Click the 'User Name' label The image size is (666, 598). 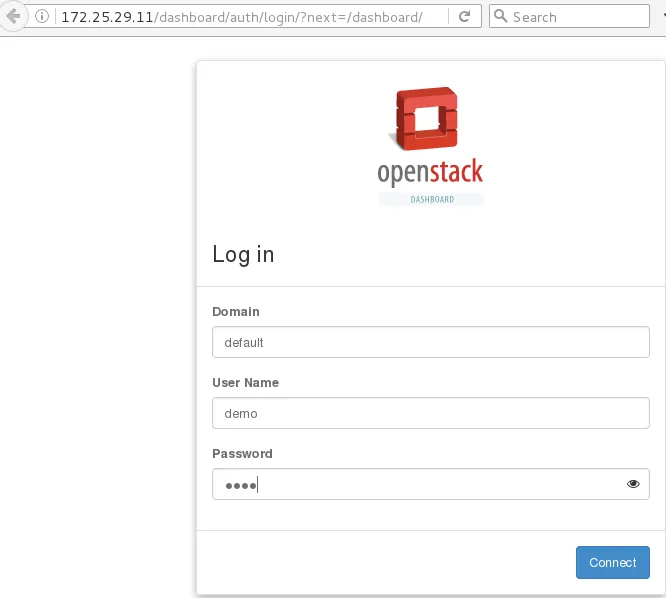[246, 382]
